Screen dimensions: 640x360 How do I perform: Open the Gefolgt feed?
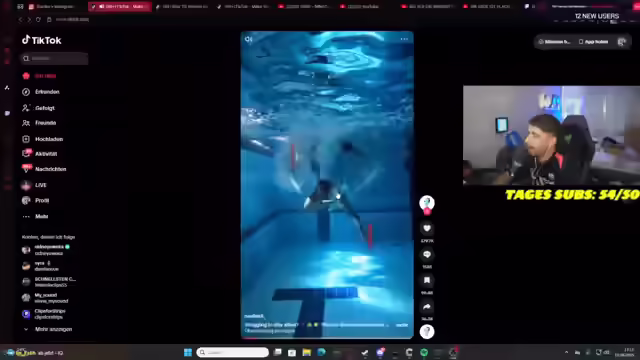pyautogui.click(x=39, y=108)
